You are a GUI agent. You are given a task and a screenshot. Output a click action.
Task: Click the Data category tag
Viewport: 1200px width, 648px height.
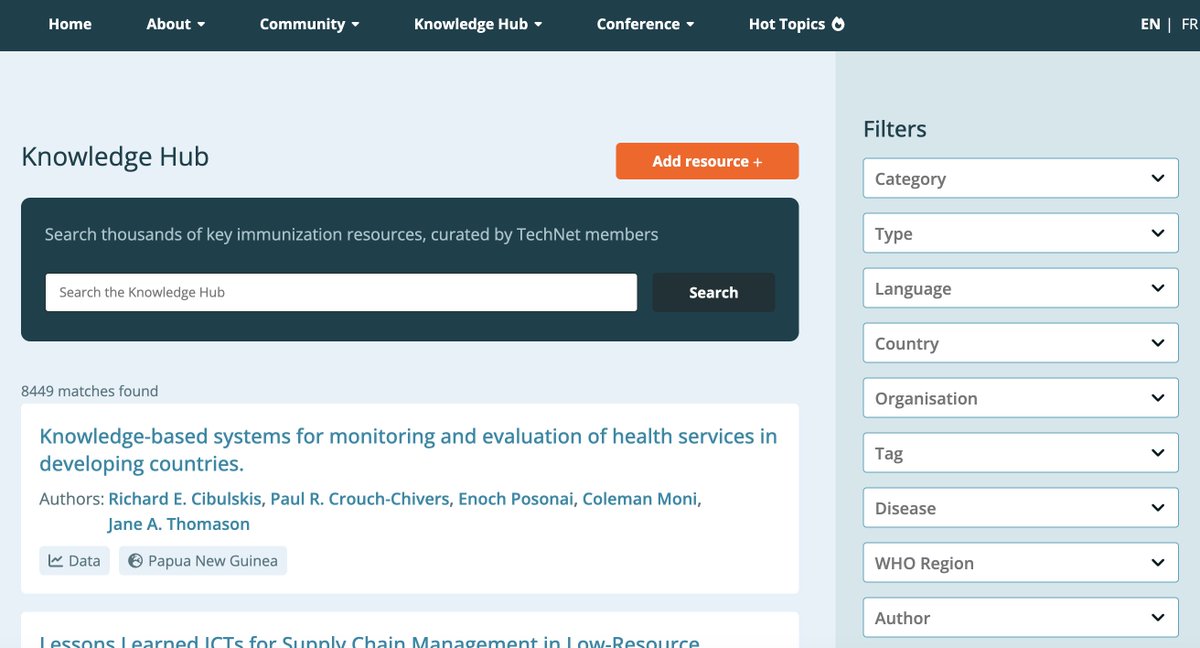[75, 561]
